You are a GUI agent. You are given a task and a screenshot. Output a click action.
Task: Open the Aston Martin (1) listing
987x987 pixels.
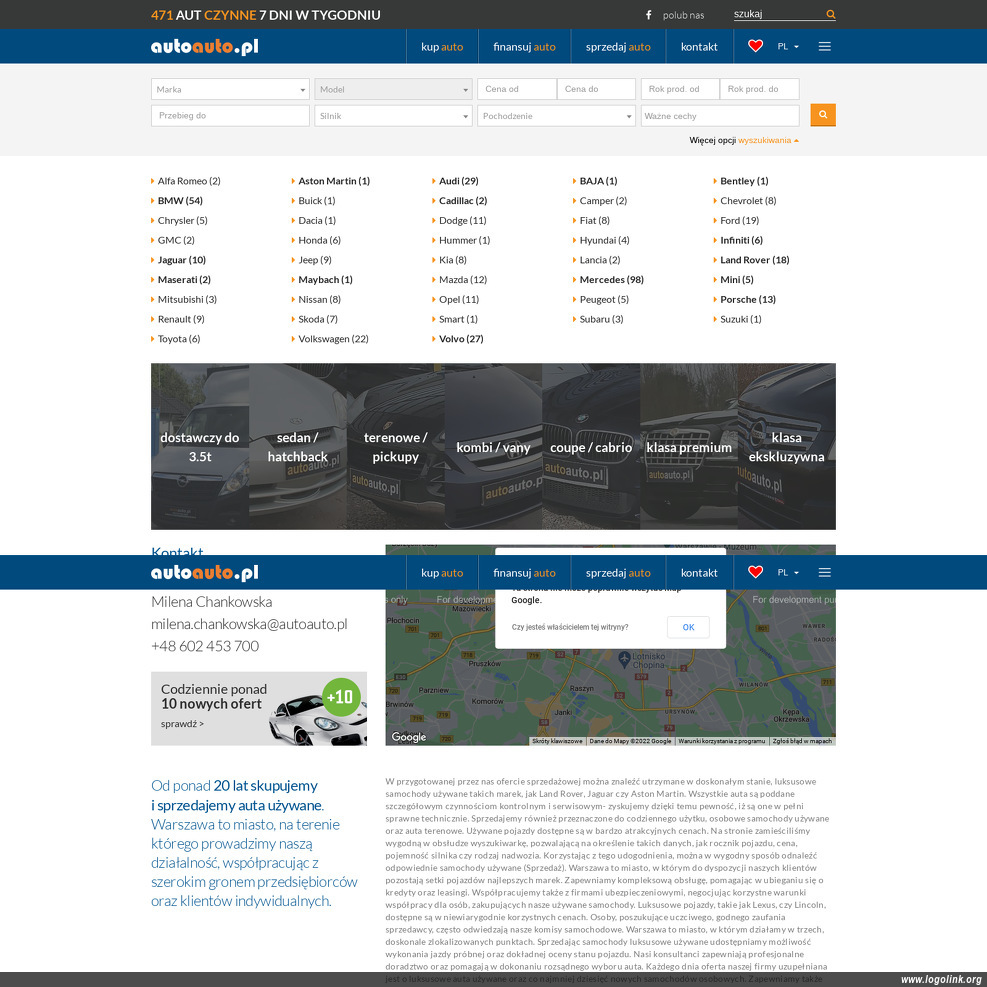334,181
